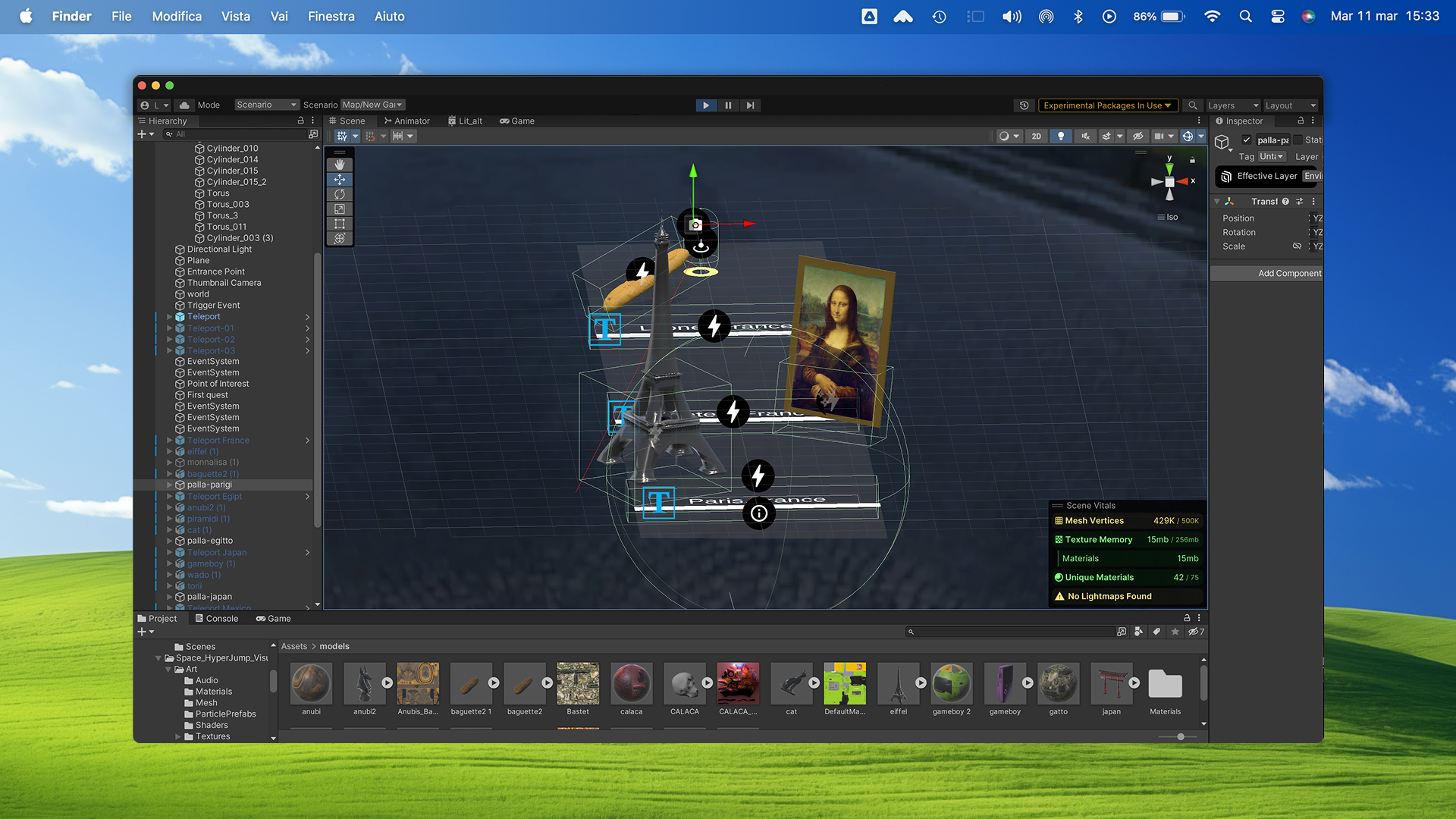Toggle the palla-parigi active checkbox
Image resolution: width=1456 pixels, height=819 pixels.
point(1247,140)
